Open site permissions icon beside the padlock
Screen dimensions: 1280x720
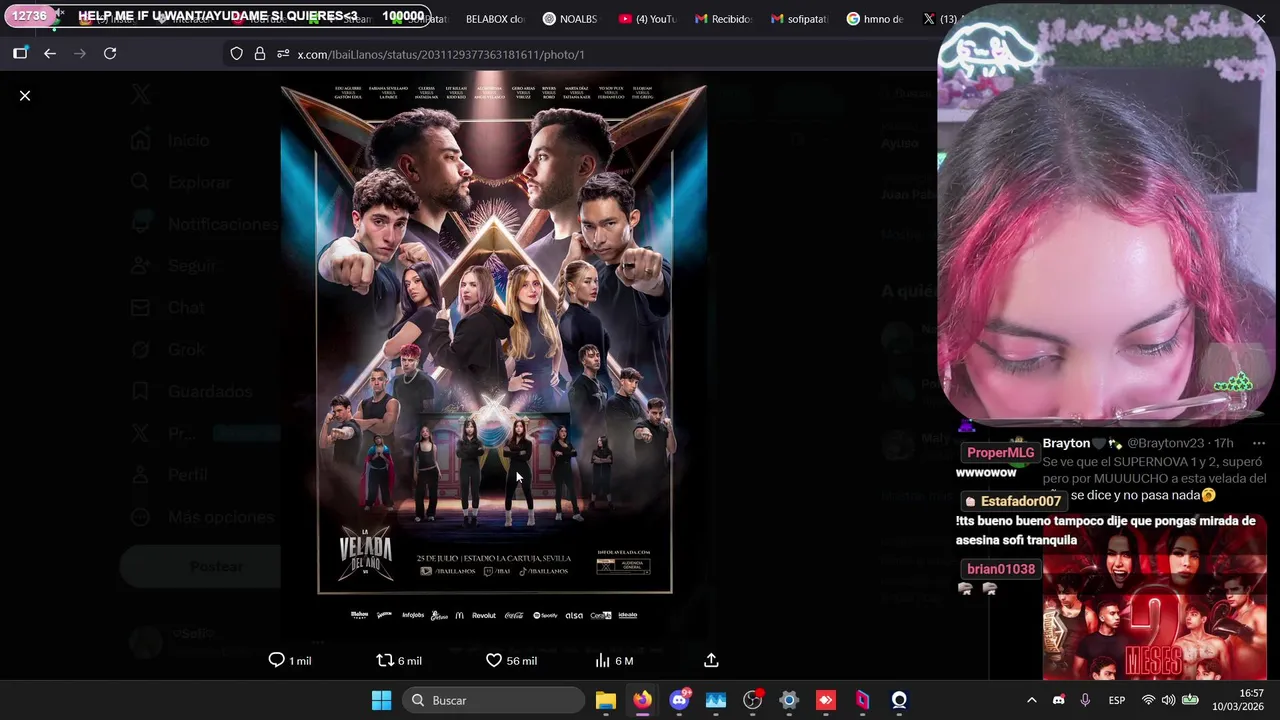[283, 54]
